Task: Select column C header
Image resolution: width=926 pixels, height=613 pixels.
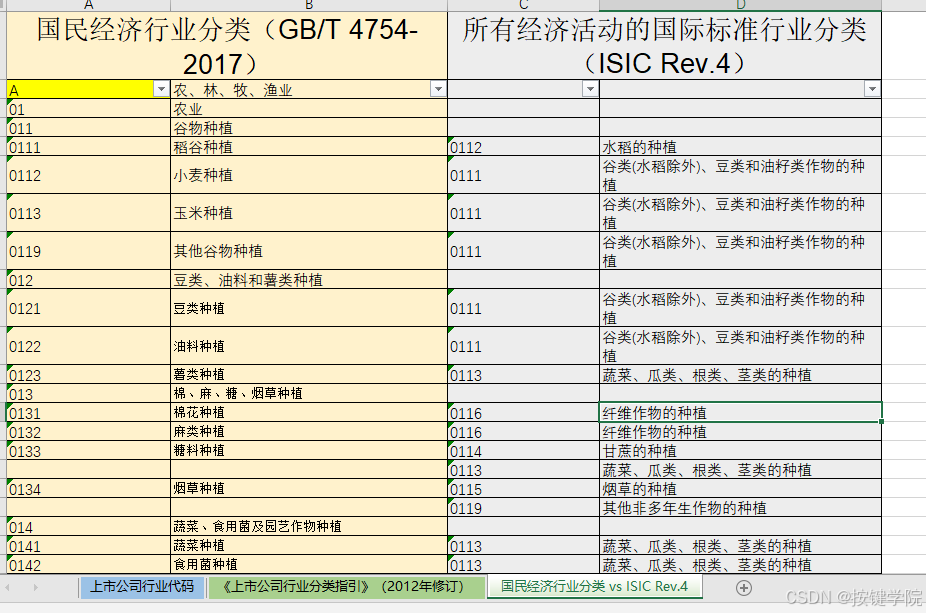Action: 524,5
